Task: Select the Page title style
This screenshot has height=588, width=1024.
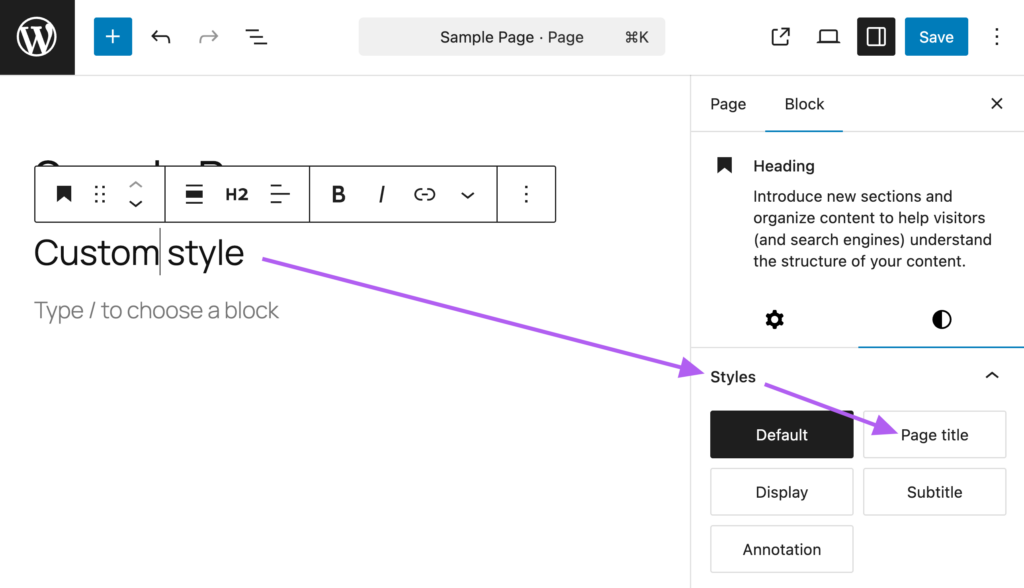Action: coord(934,435)
